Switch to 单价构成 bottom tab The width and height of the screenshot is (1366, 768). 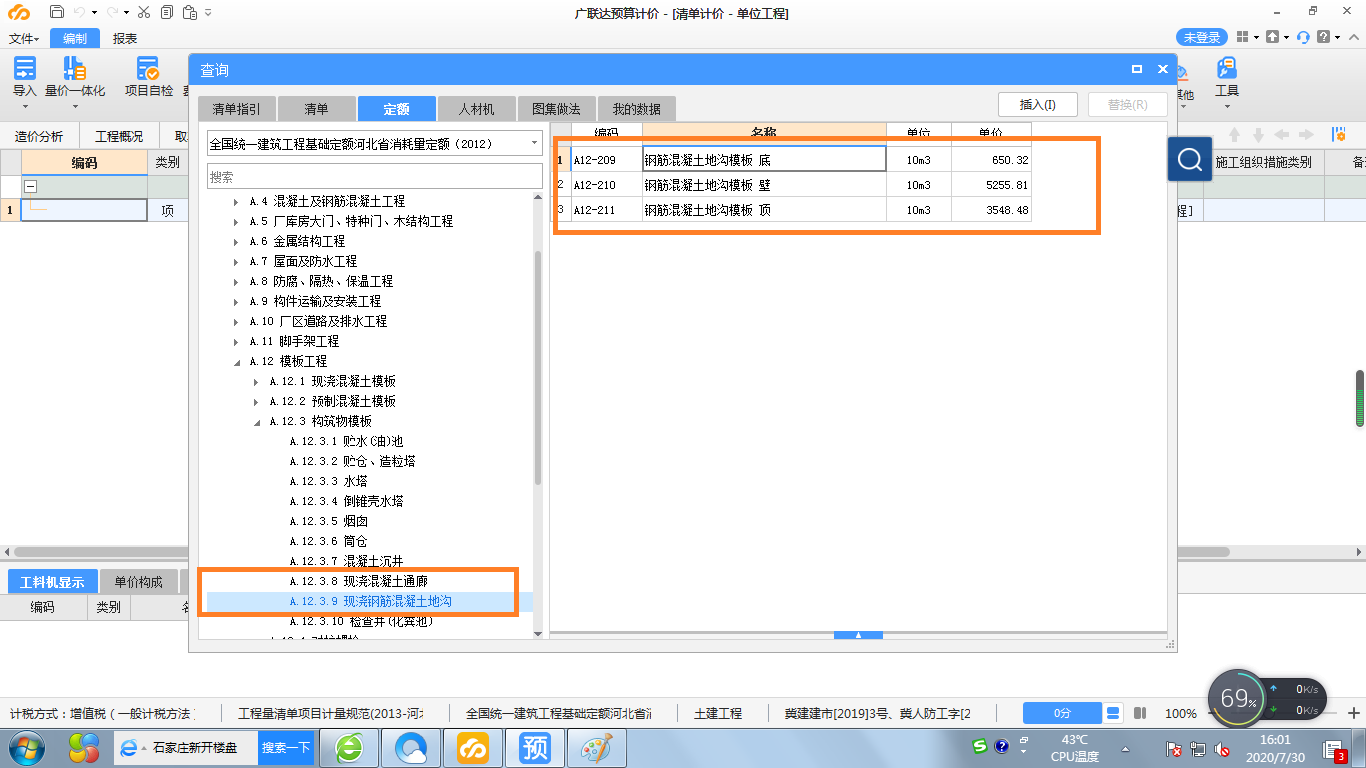[138, 582]
